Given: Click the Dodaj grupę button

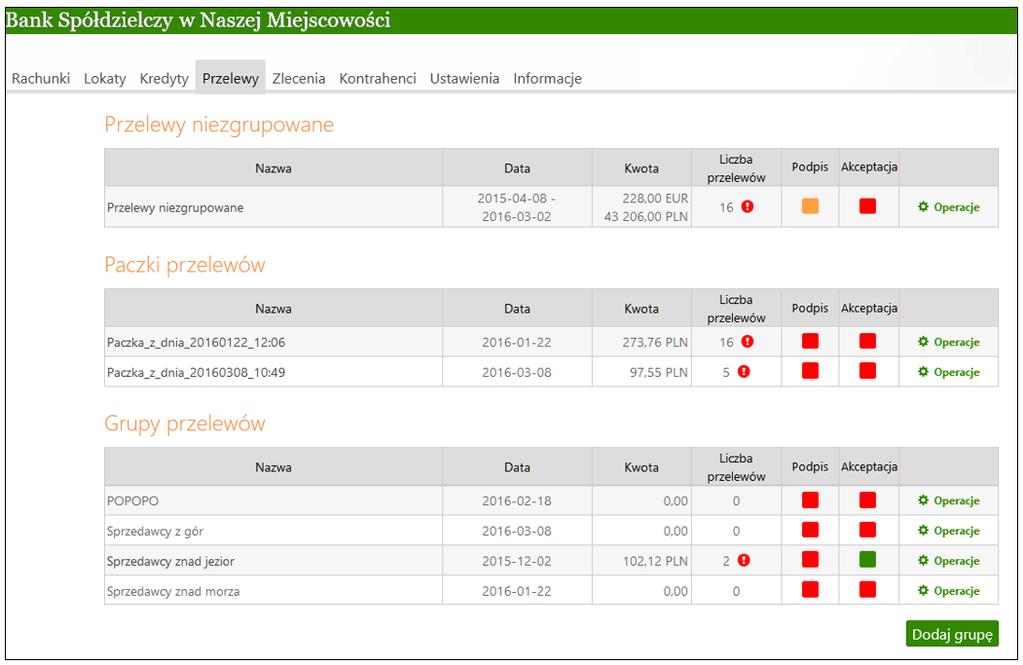Looking at the screenshot, I should (x=952, y=634).
